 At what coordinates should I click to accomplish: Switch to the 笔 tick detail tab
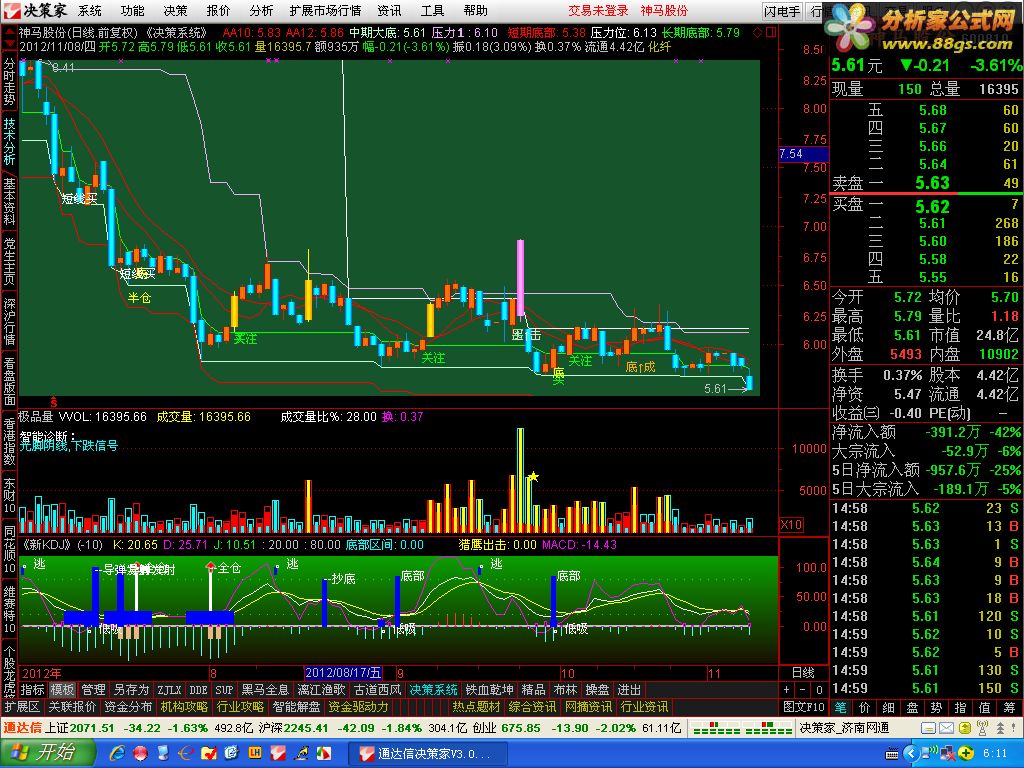[x=840, y=707]
